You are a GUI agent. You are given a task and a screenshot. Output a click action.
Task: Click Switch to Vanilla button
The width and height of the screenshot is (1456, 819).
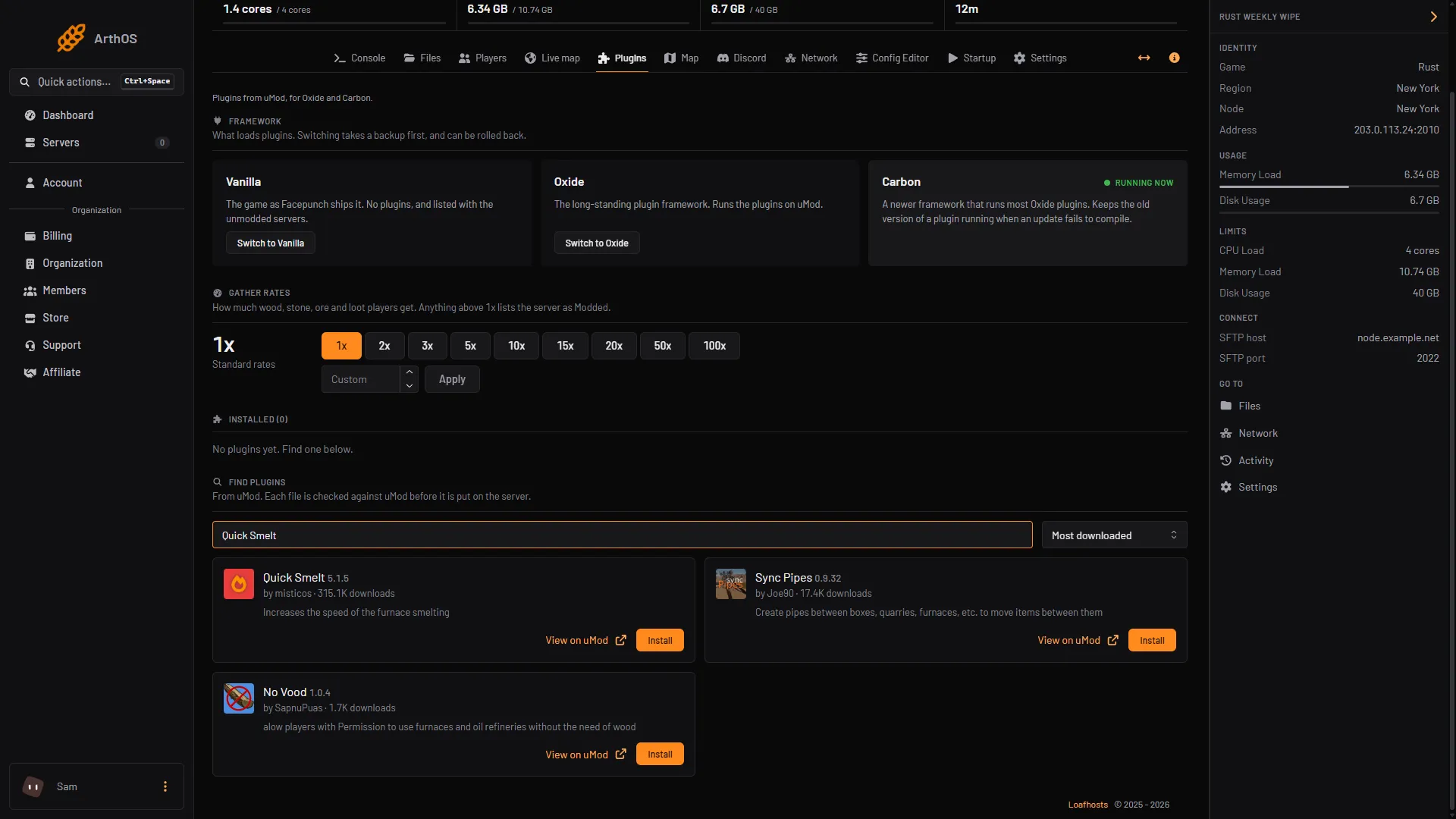pos(271,243)
